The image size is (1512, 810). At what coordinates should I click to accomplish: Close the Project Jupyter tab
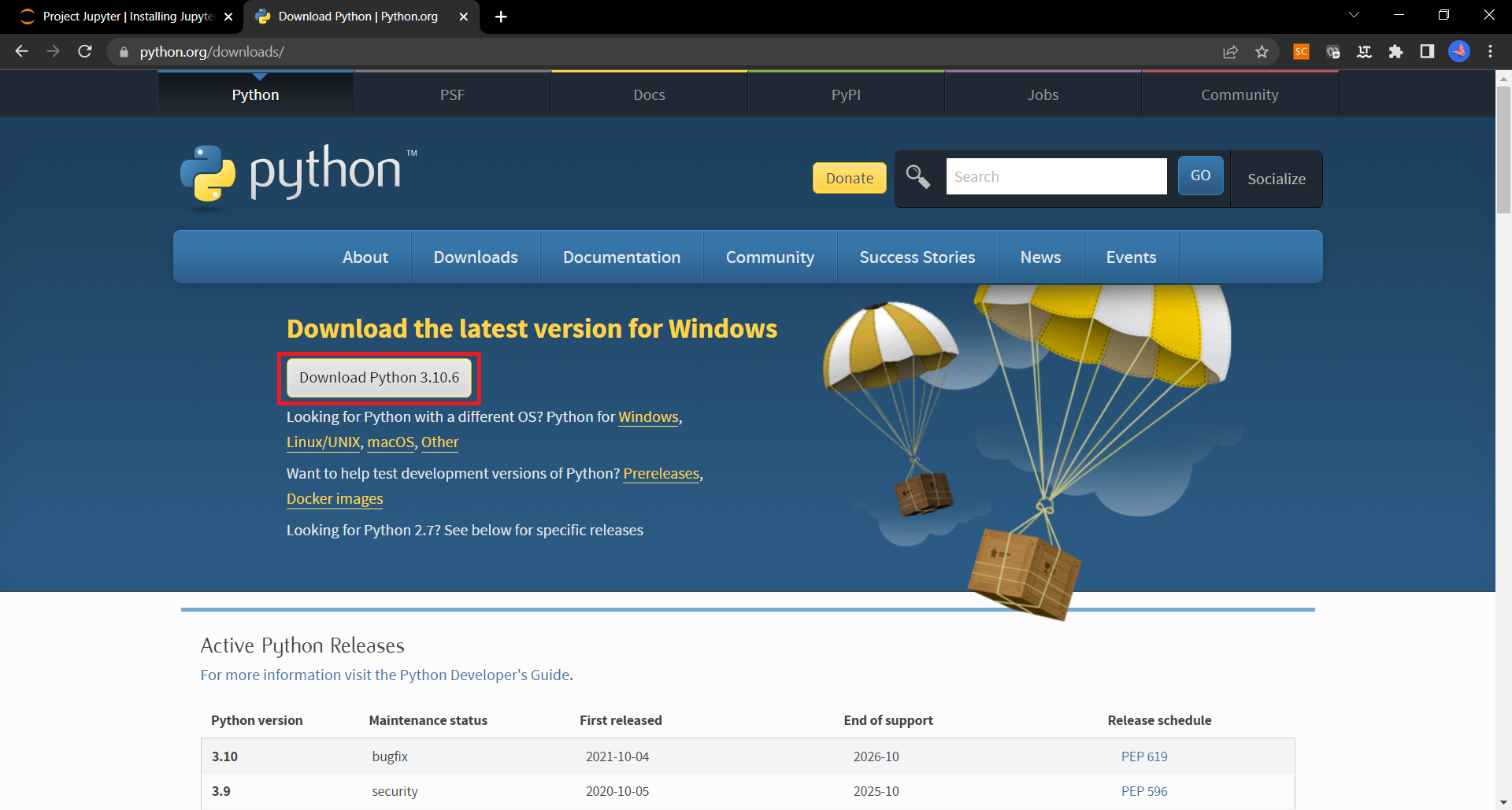click(228, 17)
